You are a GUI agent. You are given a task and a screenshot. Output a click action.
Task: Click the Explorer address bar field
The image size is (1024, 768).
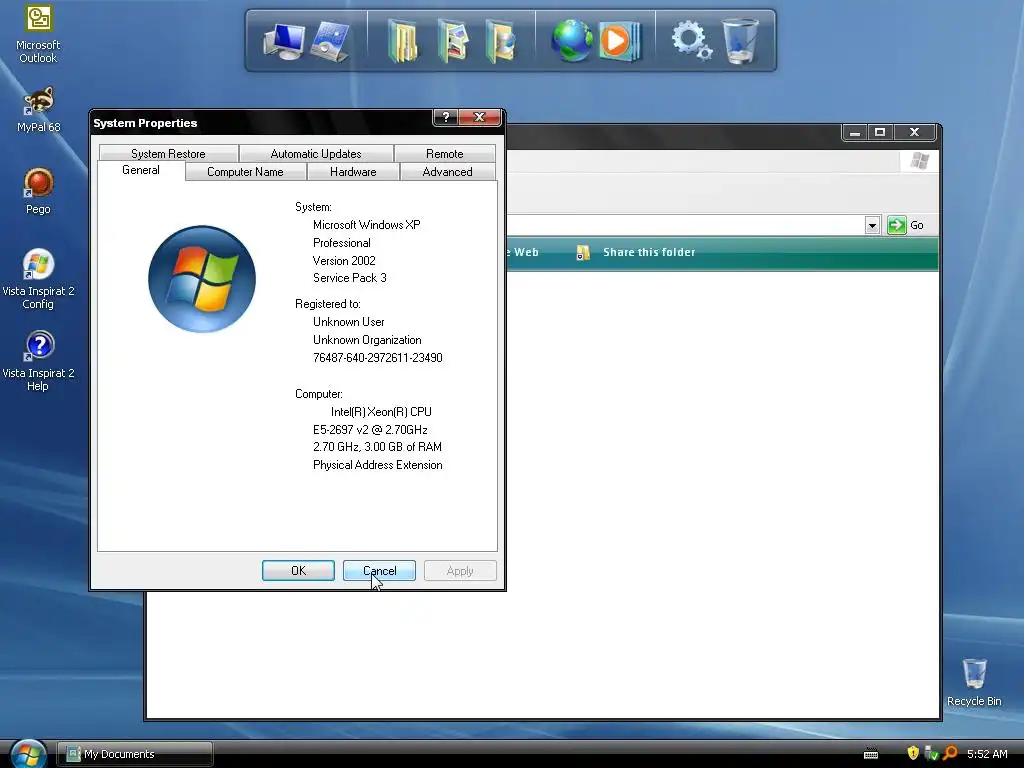coord(686,225)
